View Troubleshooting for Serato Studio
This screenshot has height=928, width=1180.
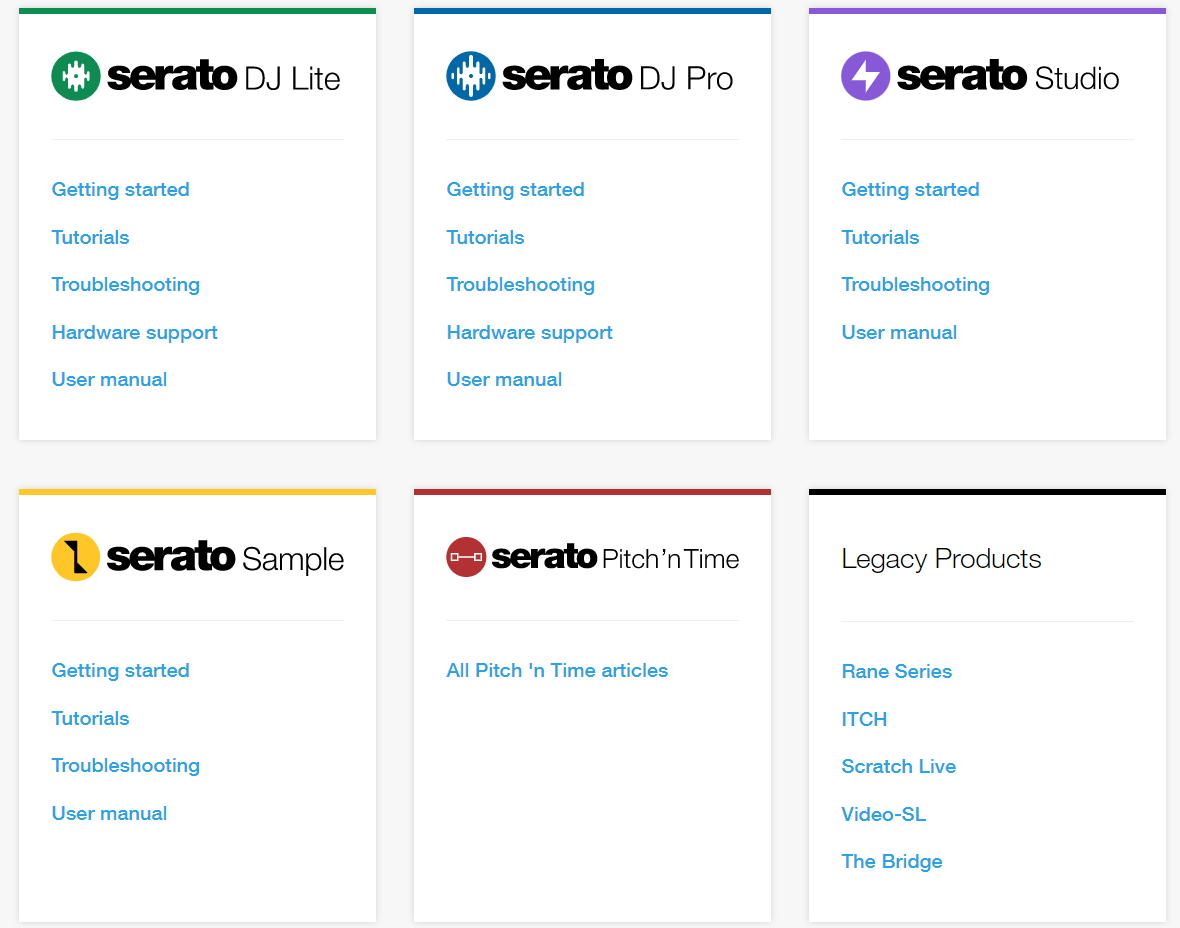pos(915,284)
